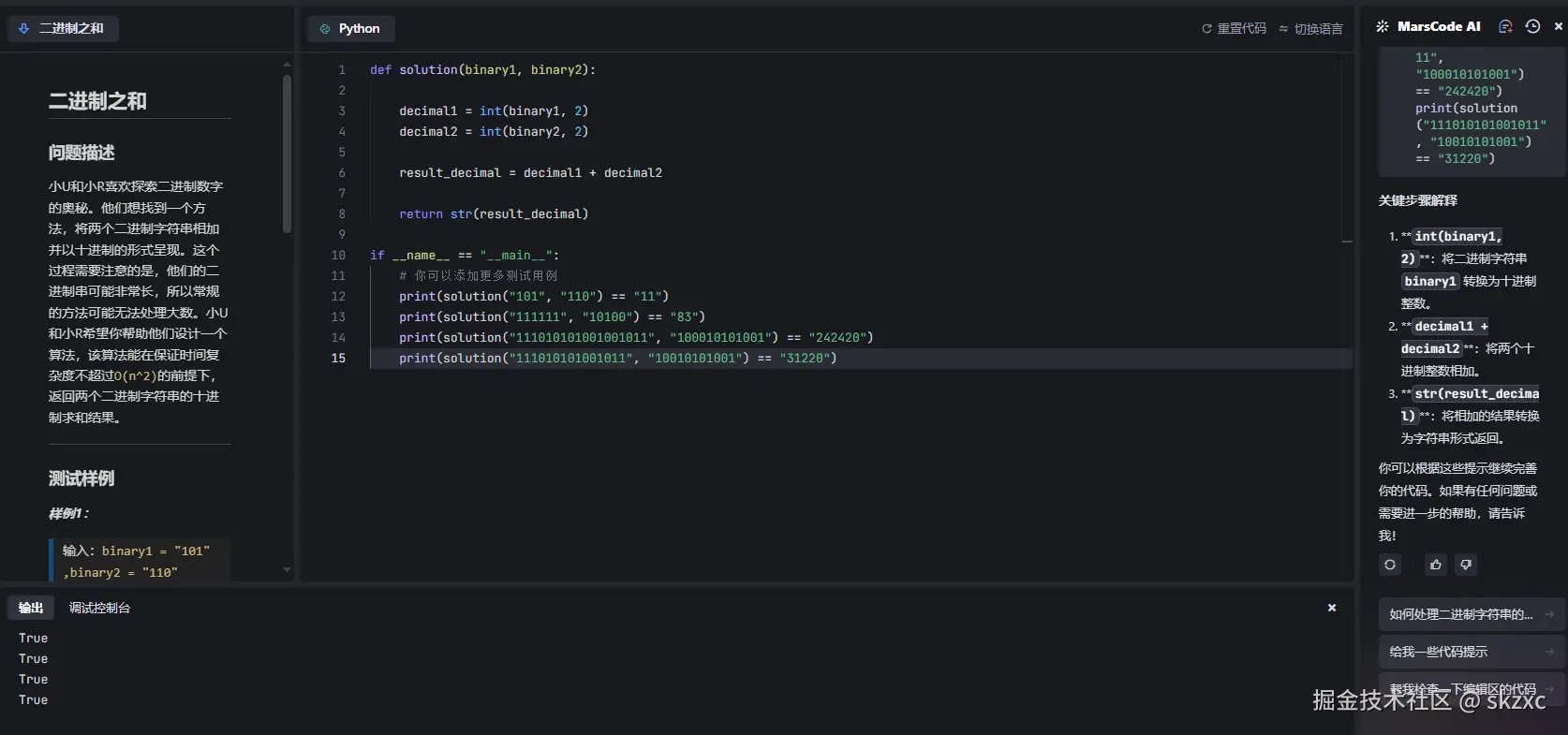Viewport: 1568px width, 735px height.
Task: Click the 样例1 label
Action: coord(69,513)
